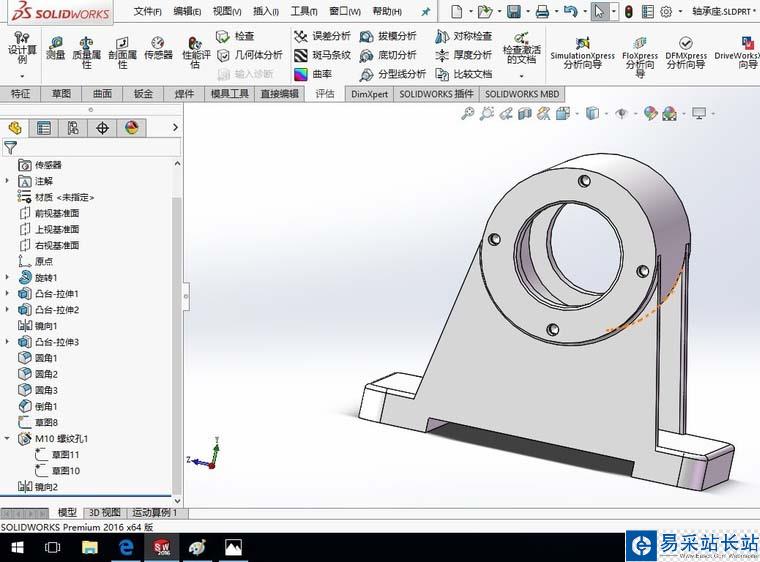
Task: Switch to the 运动算例 1 tab
Action: 154,513
